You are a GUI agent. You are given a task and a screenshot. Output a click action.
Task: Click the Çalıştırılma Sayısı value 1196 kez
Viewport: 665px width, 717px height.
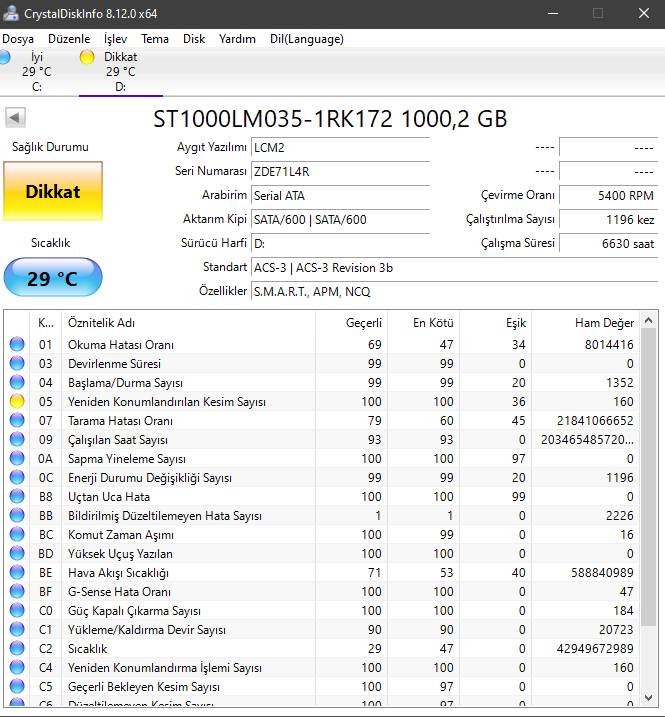click(609, 219)
